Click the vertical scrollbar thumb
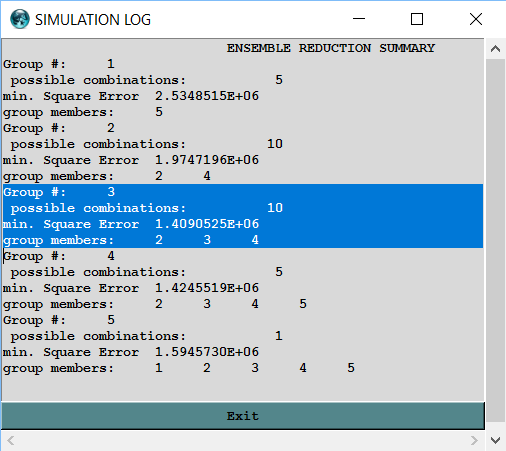The image size is (506, 451). (x=495, y=240)
